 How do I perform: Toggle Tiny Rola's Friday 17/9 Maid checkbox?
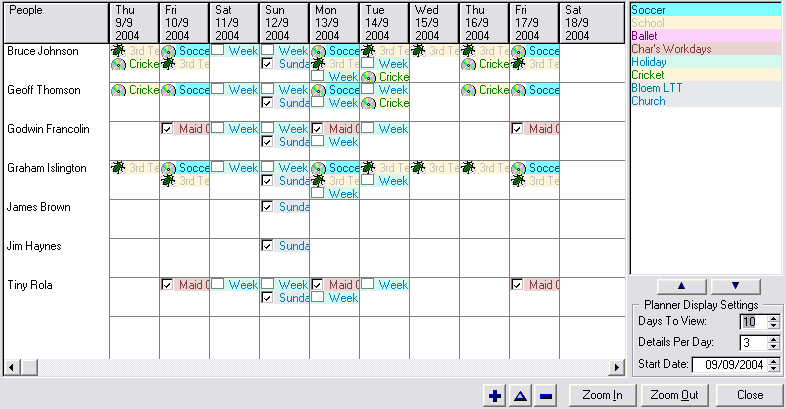[517, 285]
